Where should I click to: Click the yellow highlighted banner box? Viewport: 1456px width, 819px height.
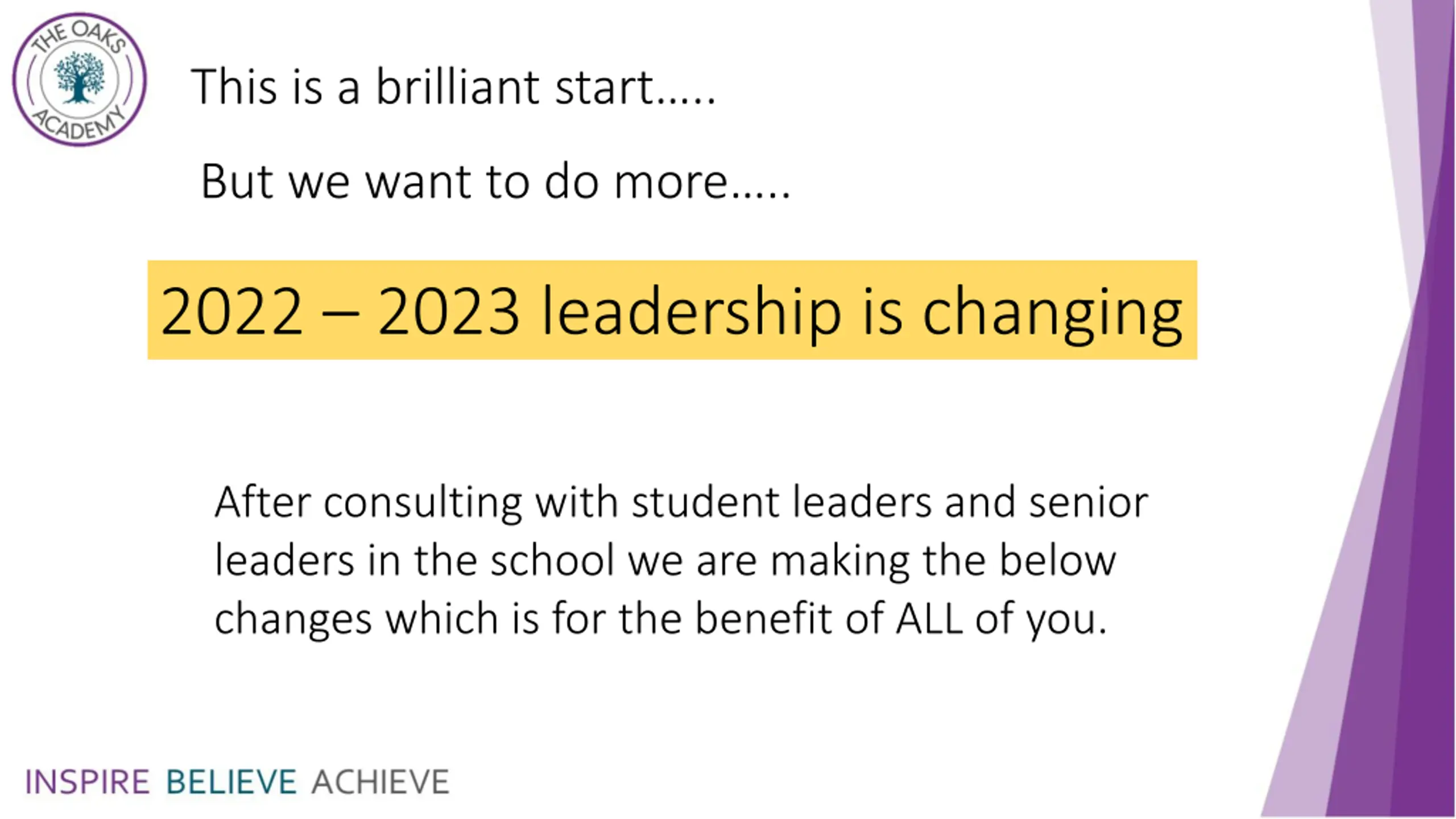(672, 310)
